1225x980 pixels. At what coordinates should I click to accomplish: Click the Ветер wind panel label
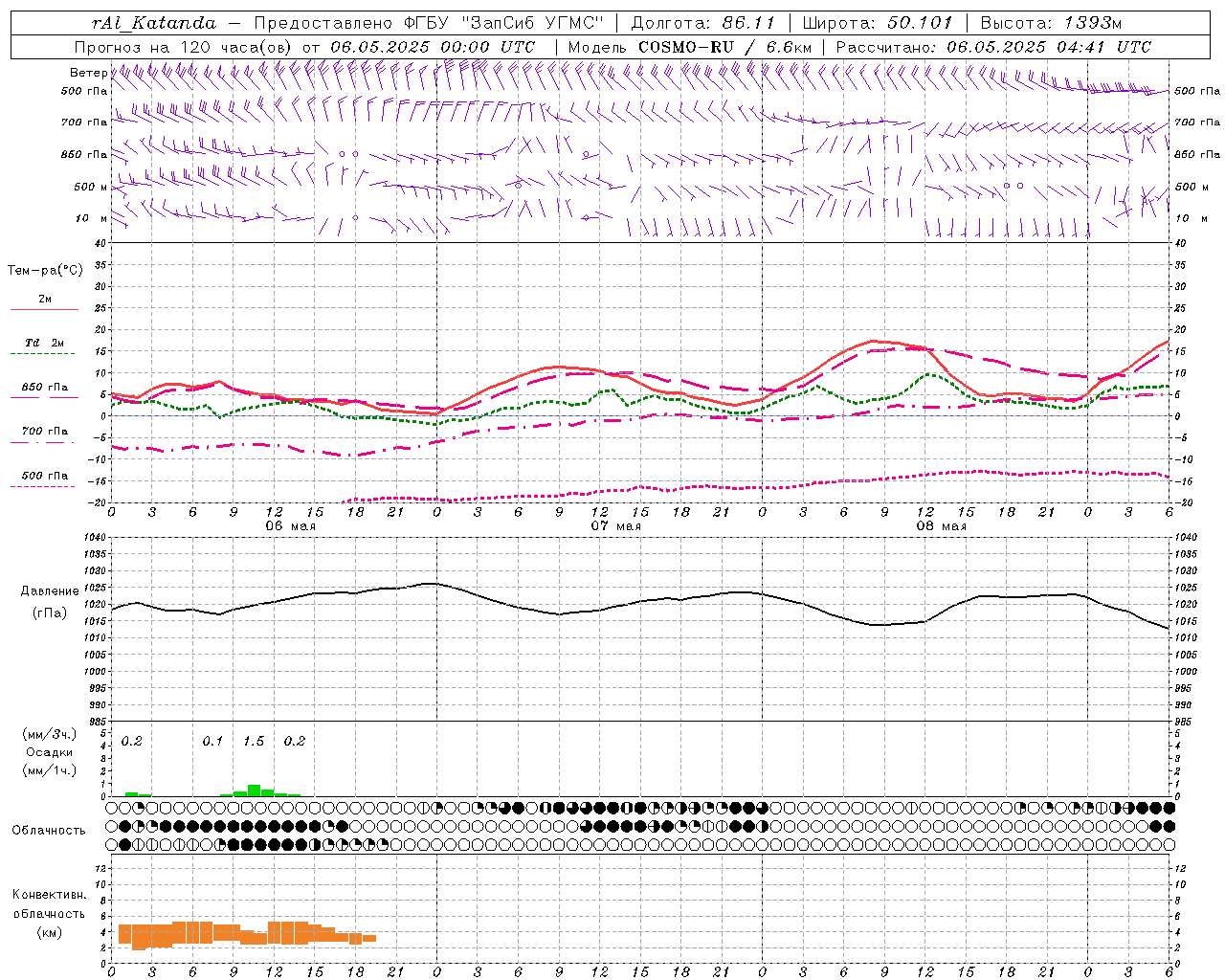click(88, 73)
